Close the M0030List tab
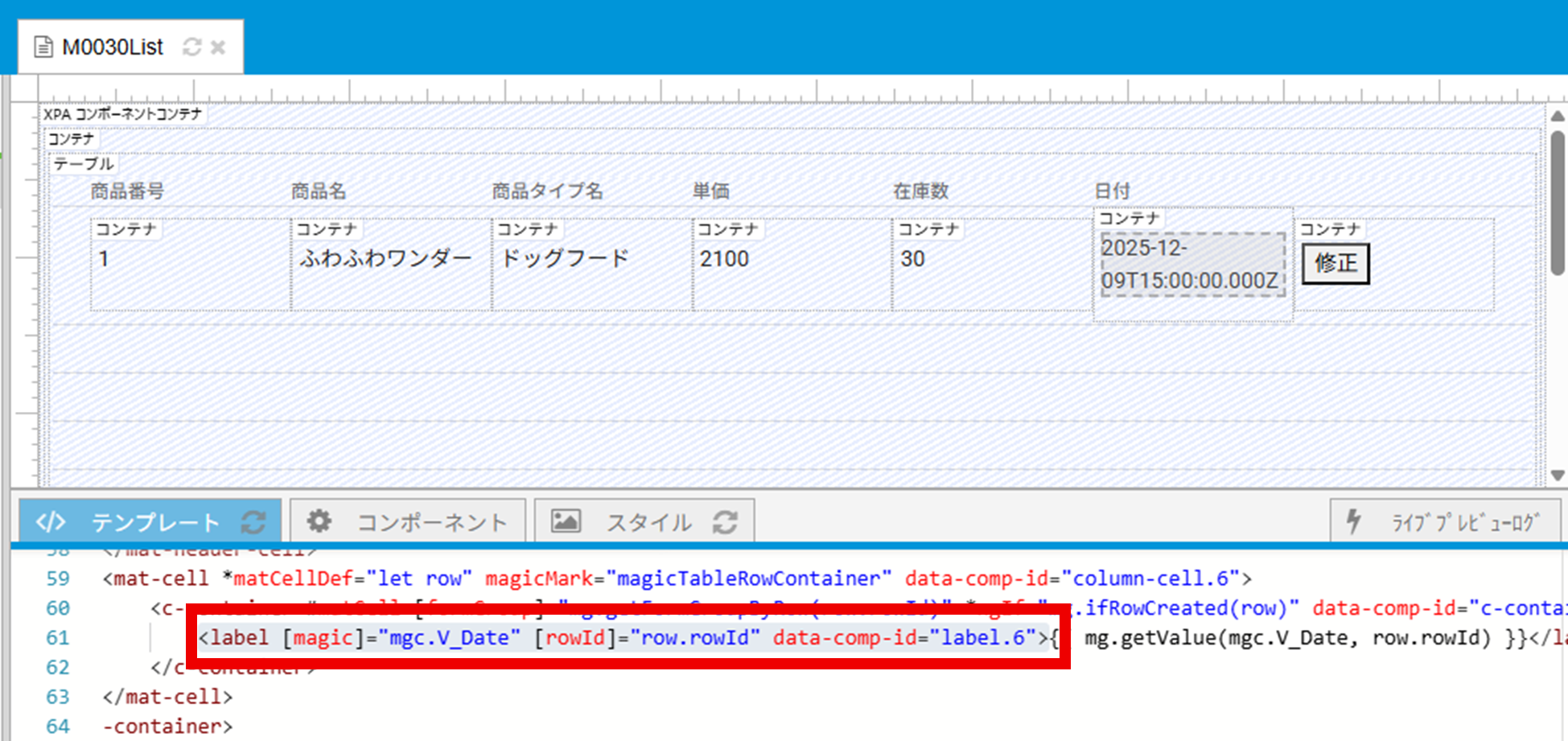The image size is (1568, 741). 218,47
